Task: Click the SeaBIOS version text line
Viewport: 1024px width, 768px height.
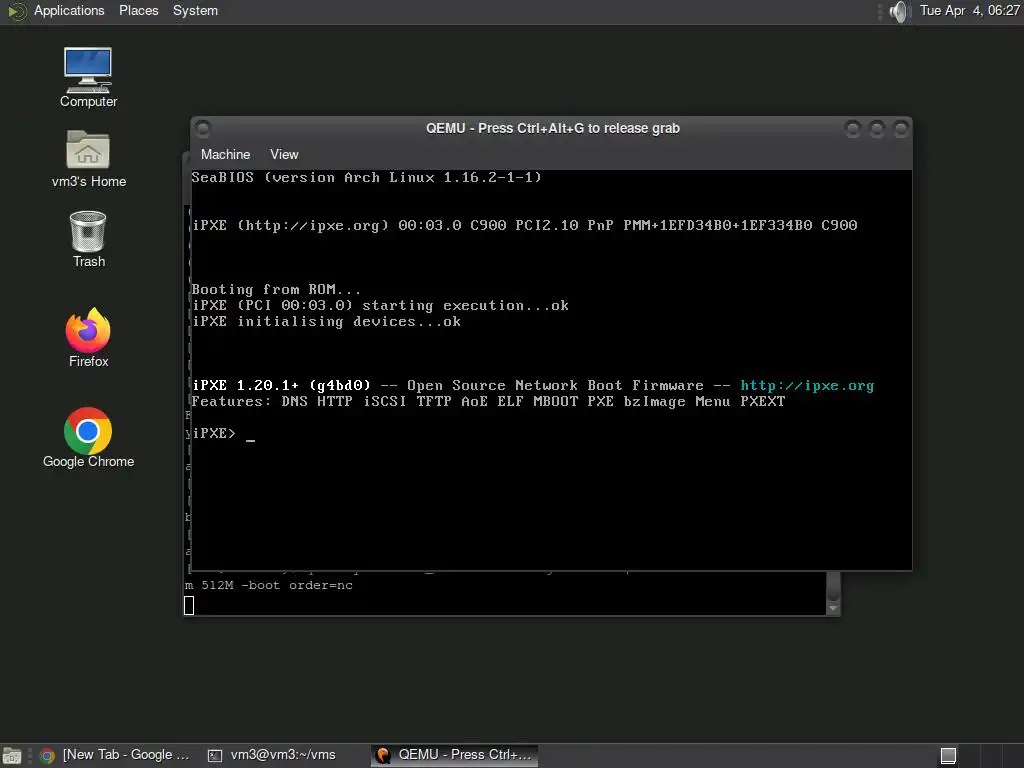Action: [366, 178]
